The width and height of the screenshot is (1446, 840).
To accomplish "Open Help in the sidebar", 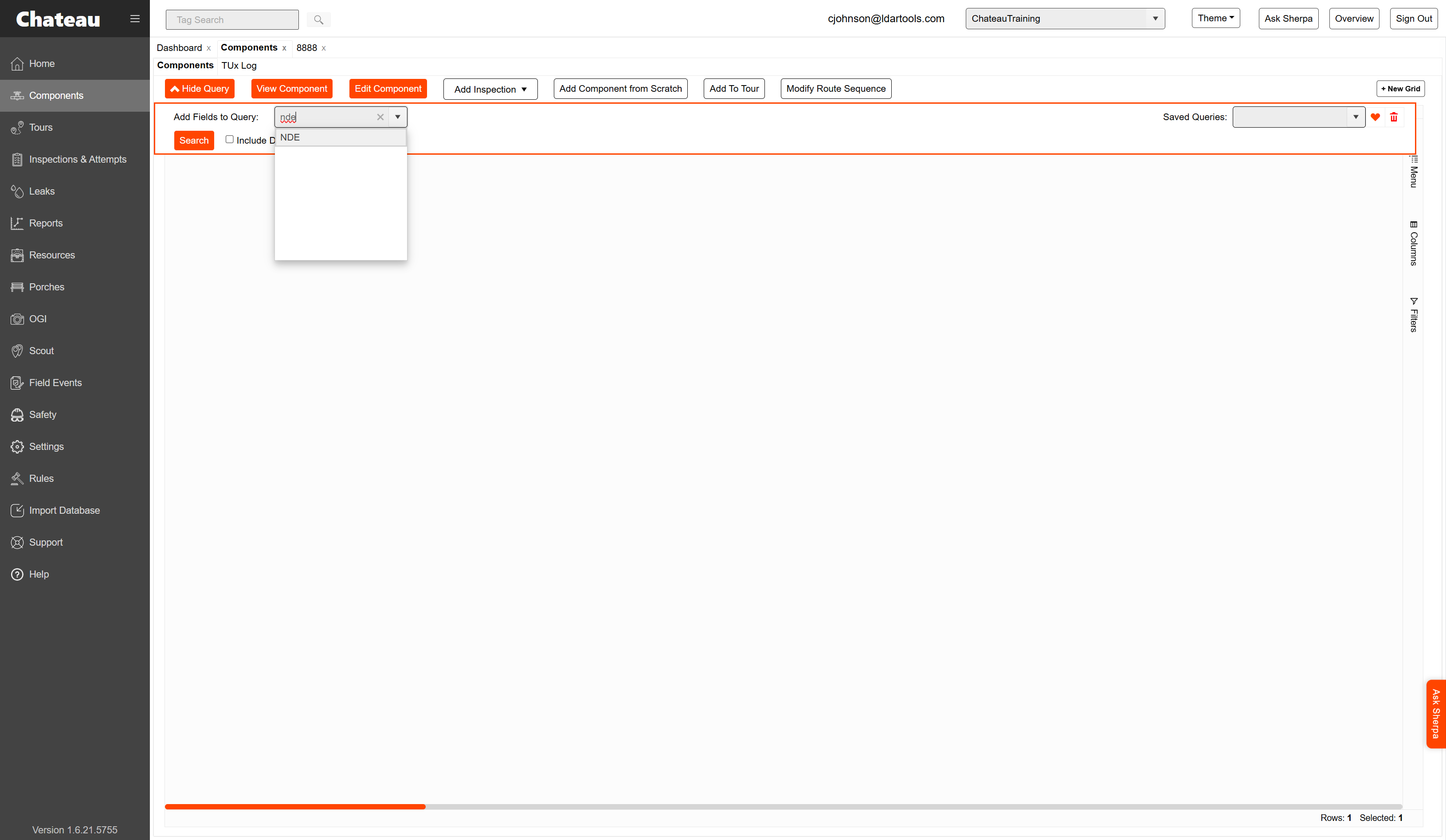I will [x=74, y=574].
